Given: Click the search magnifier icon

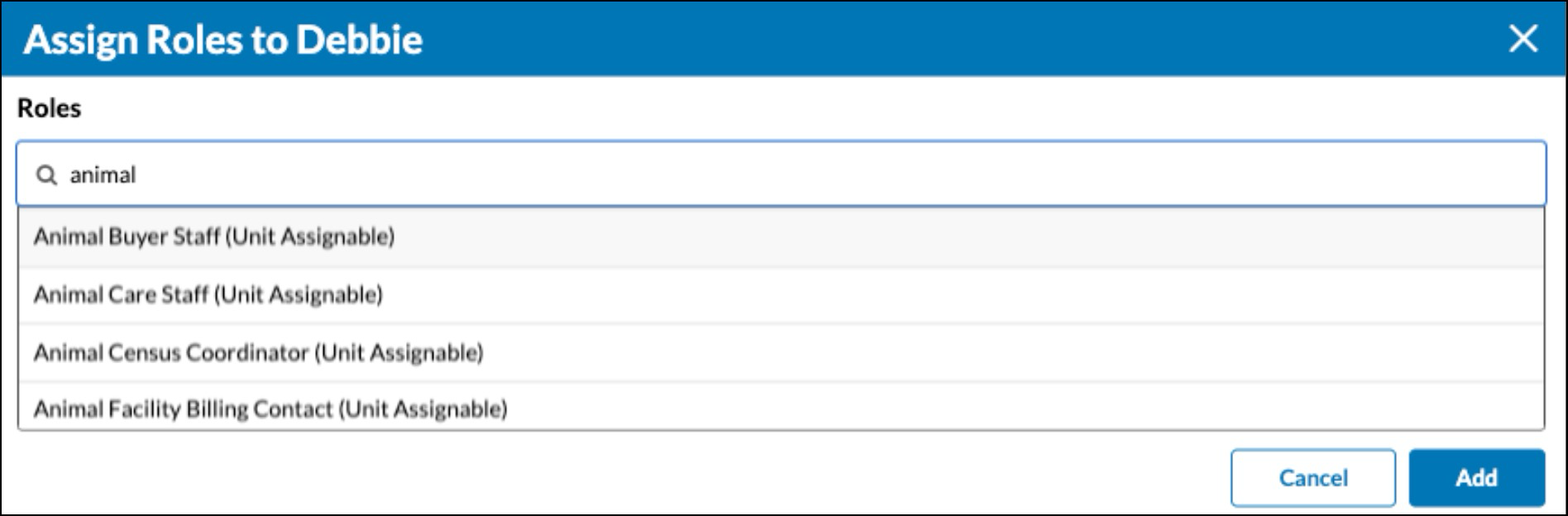Looking at the screenshot, I should [47, 175].
